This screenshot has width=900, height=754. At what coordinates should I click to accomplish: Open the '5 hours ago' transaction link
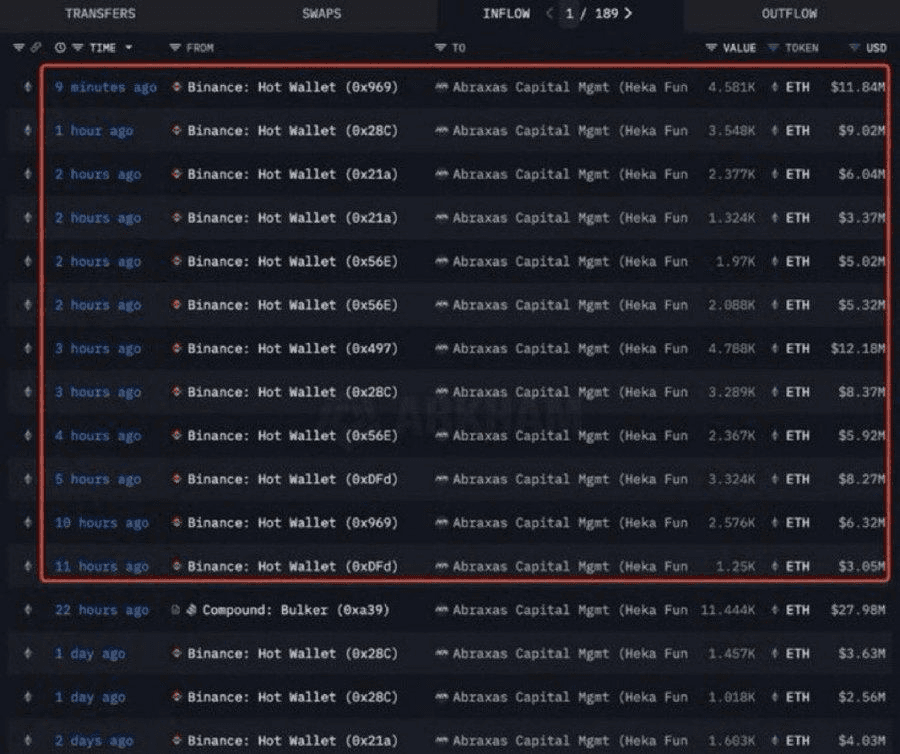point(98,479)
